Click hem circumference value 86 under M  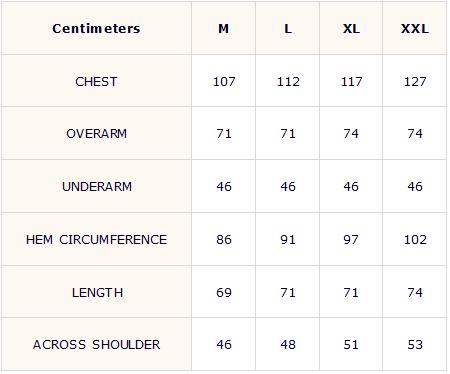pos(224,240)
